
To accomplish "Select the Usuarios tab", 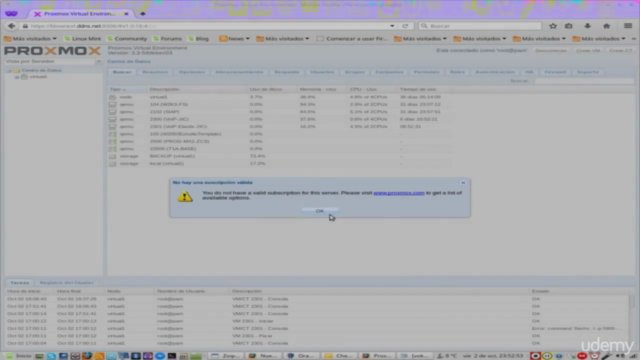I will [x=322, y=72].
